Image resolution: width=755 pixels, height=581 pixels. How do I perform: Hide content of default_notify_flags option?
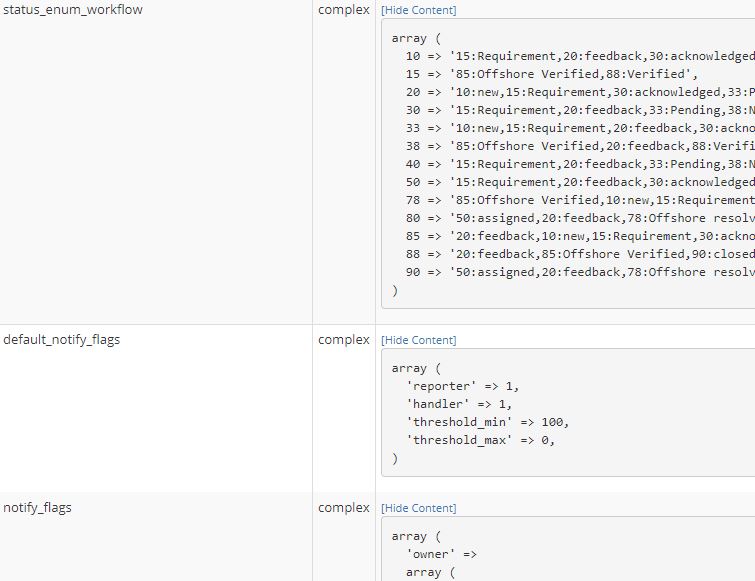(x=418, y=340)
